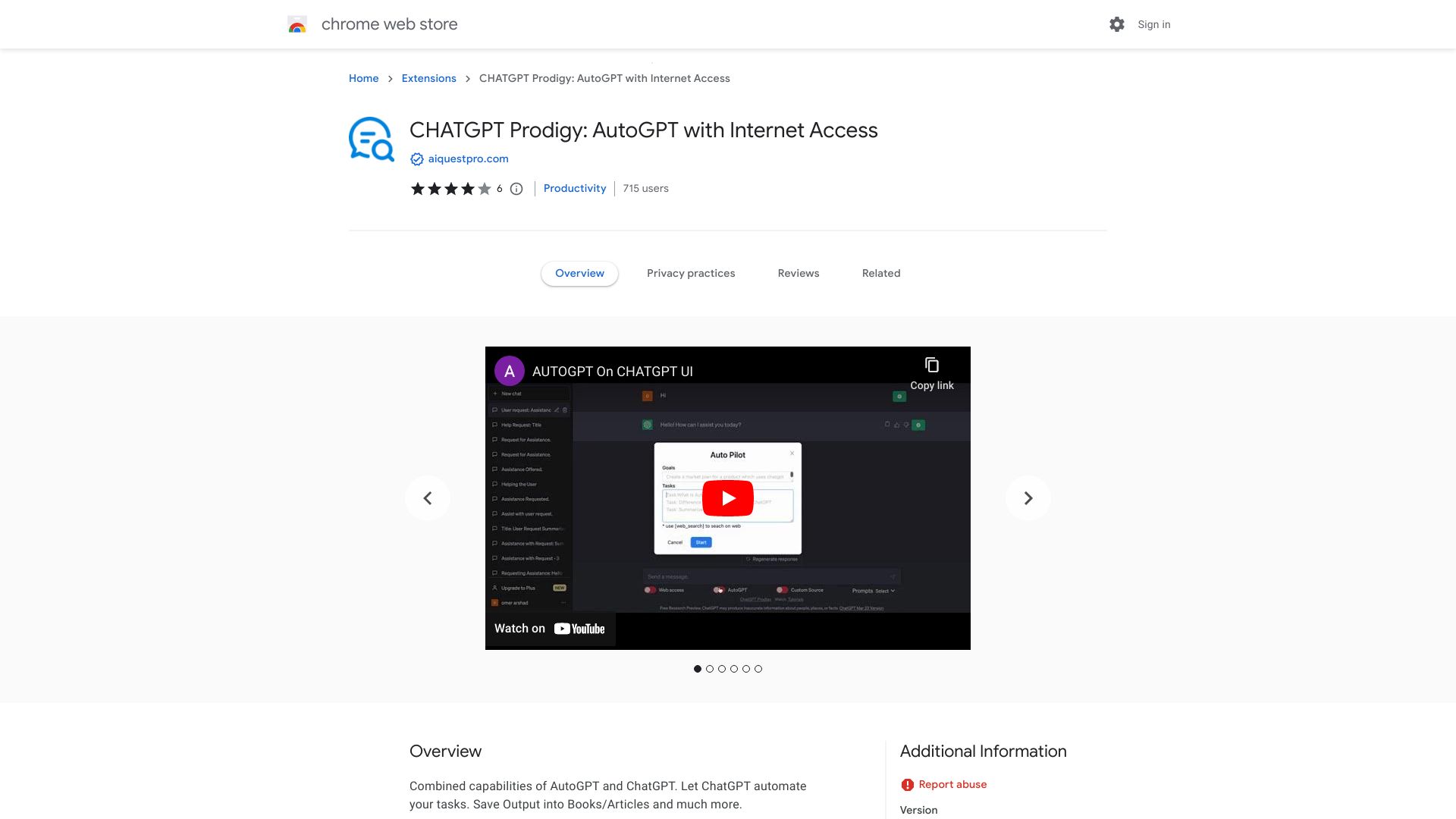Click the settings gear icon
The image size is (1456, 819).
point(1117,24)
